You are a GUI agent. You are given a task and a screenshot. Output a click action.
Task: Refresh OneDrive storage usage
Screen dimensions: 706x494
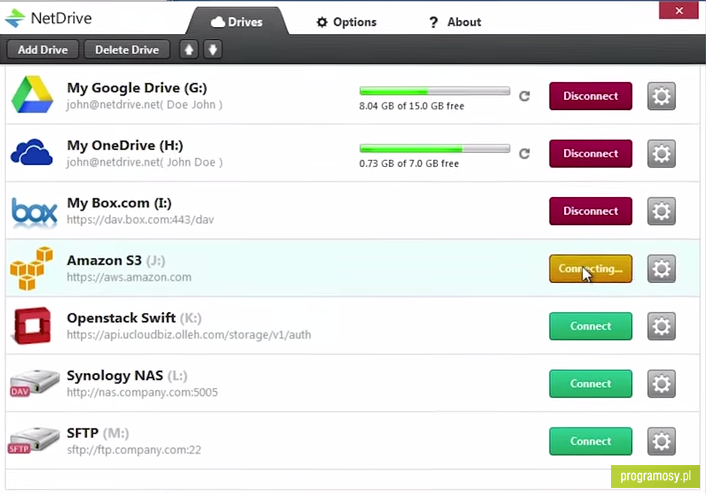524,154
